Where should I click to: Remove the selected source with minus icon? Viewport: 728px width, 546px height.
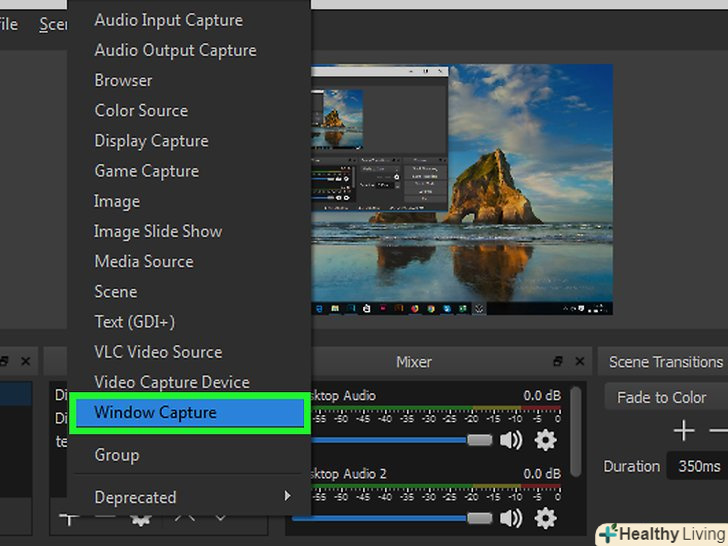[x=104, y=517]
